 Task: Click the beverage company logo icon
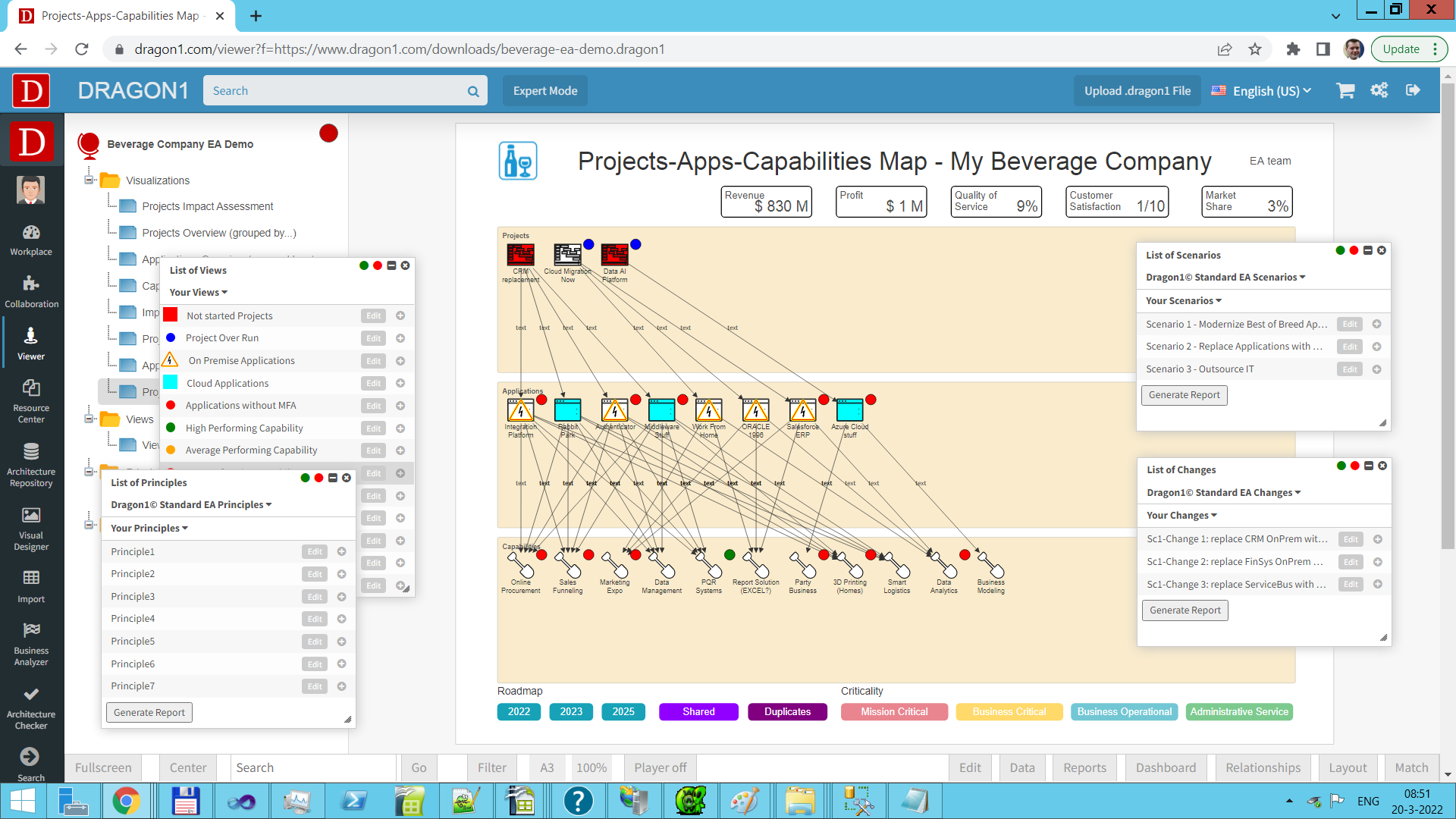518,161
